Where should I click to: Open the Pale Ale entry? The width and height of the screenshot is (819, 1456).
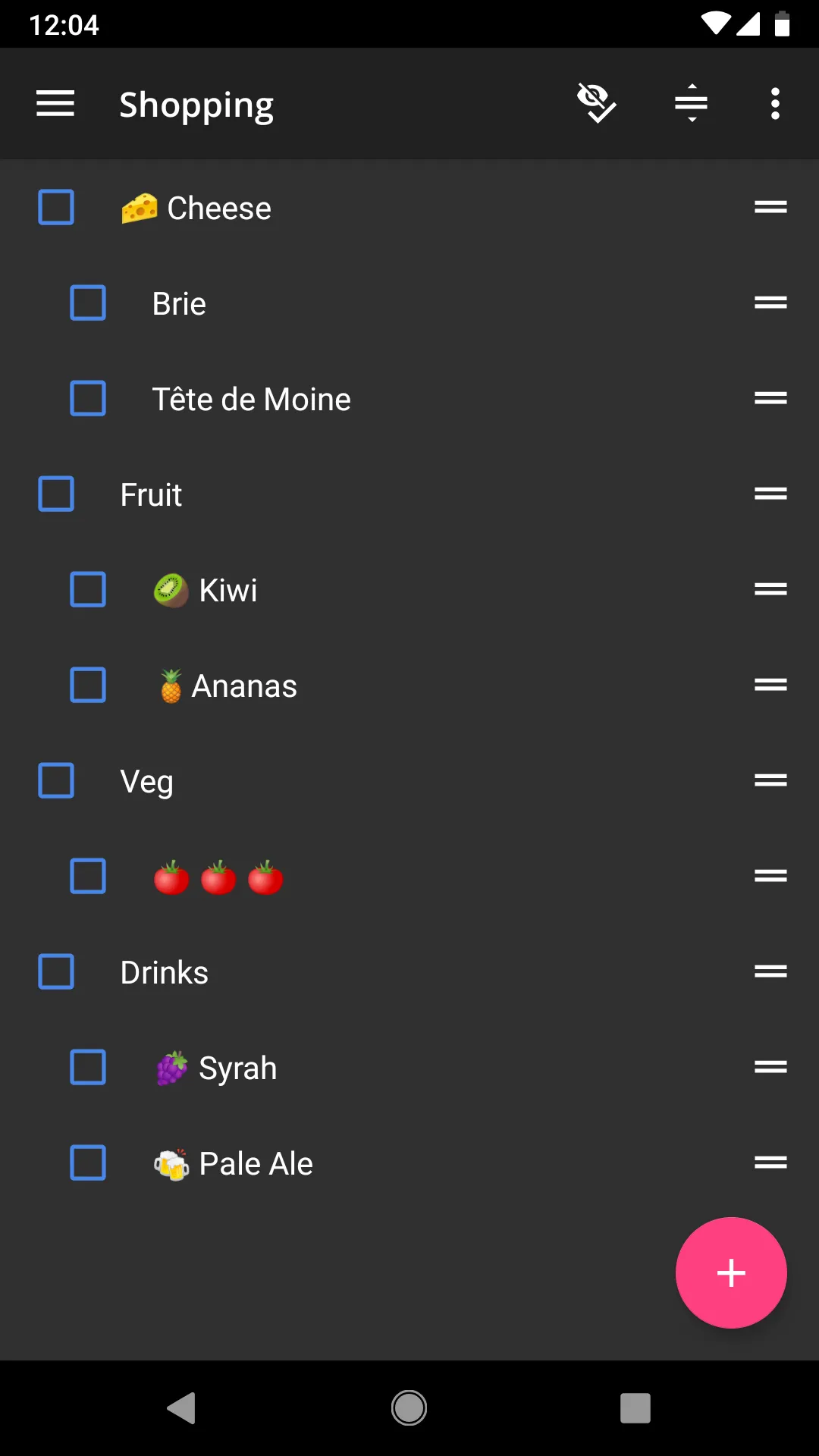click(x=255, y=1163)
